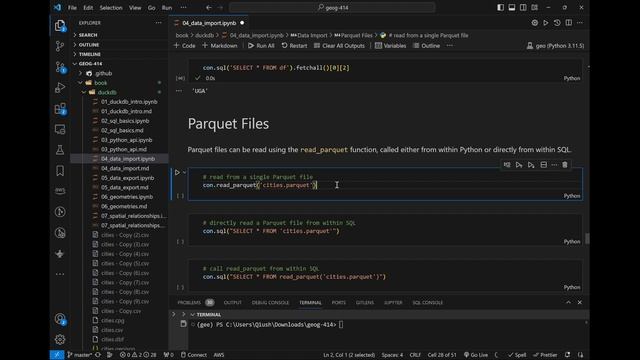Add a Markdown cell
The height and width of the screenshot is (360, 640).
point(220,46)
